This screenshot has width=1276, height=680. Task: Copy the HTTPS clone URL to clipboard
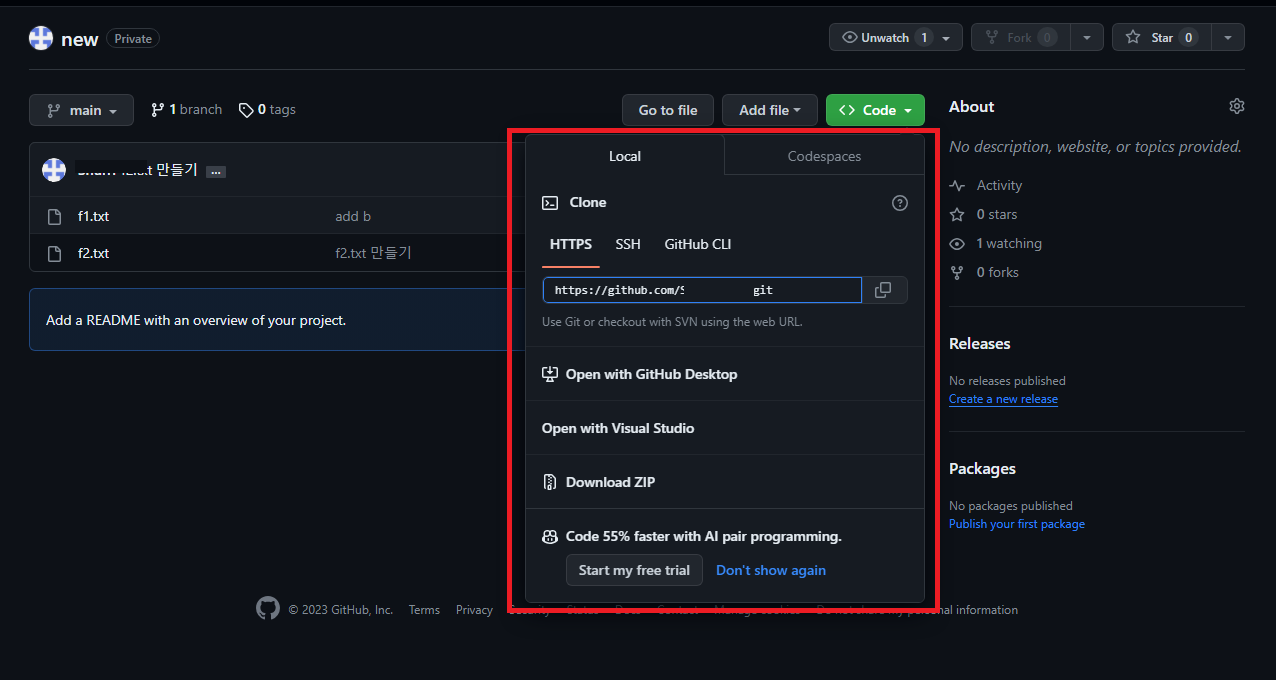[x=883, y=290]
